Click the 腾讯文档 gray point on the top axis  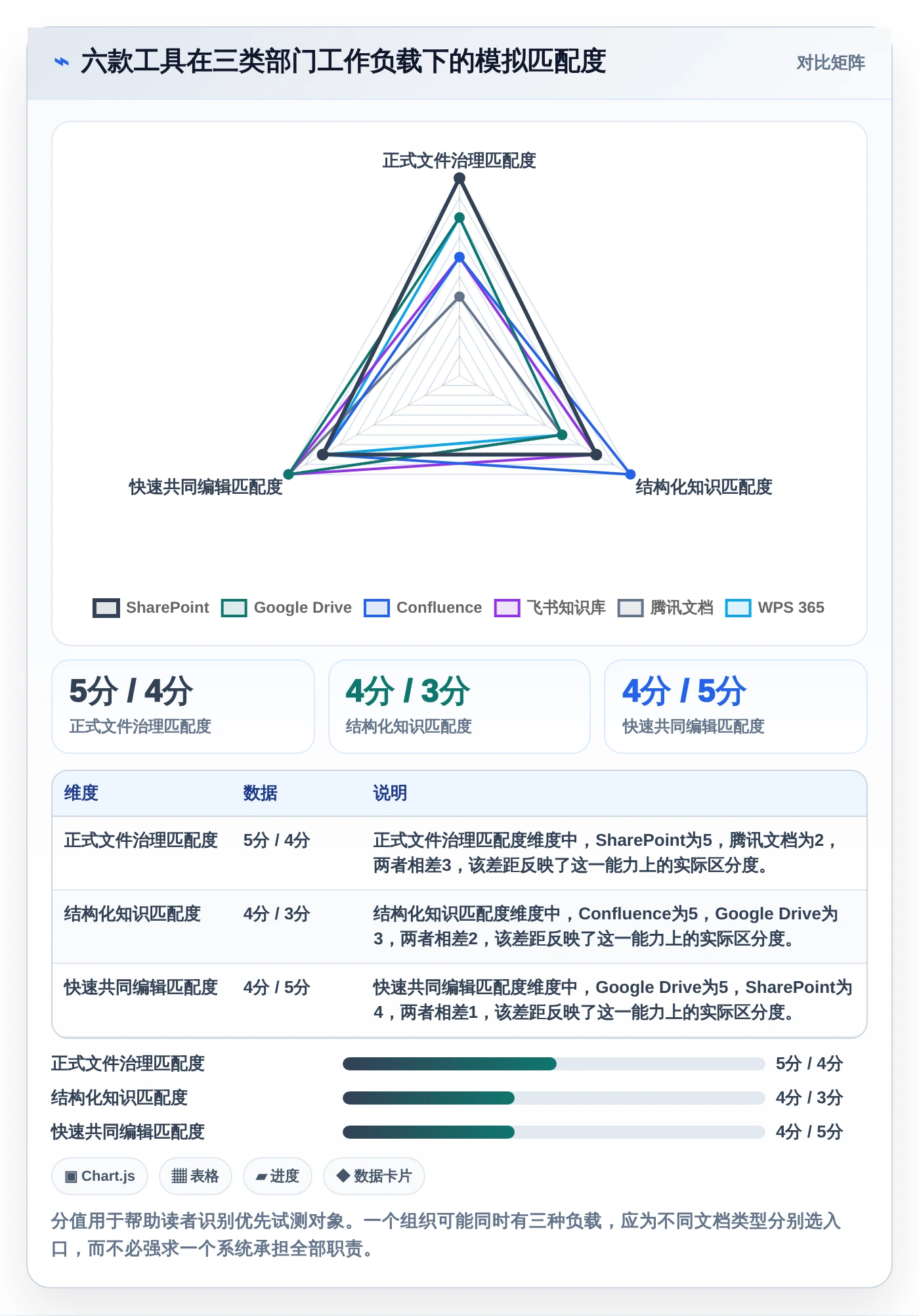[460, 297]
